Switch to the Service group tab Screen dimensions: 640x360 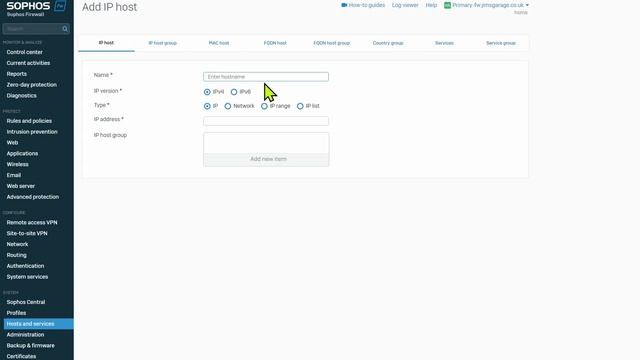[x=500, y=43]
